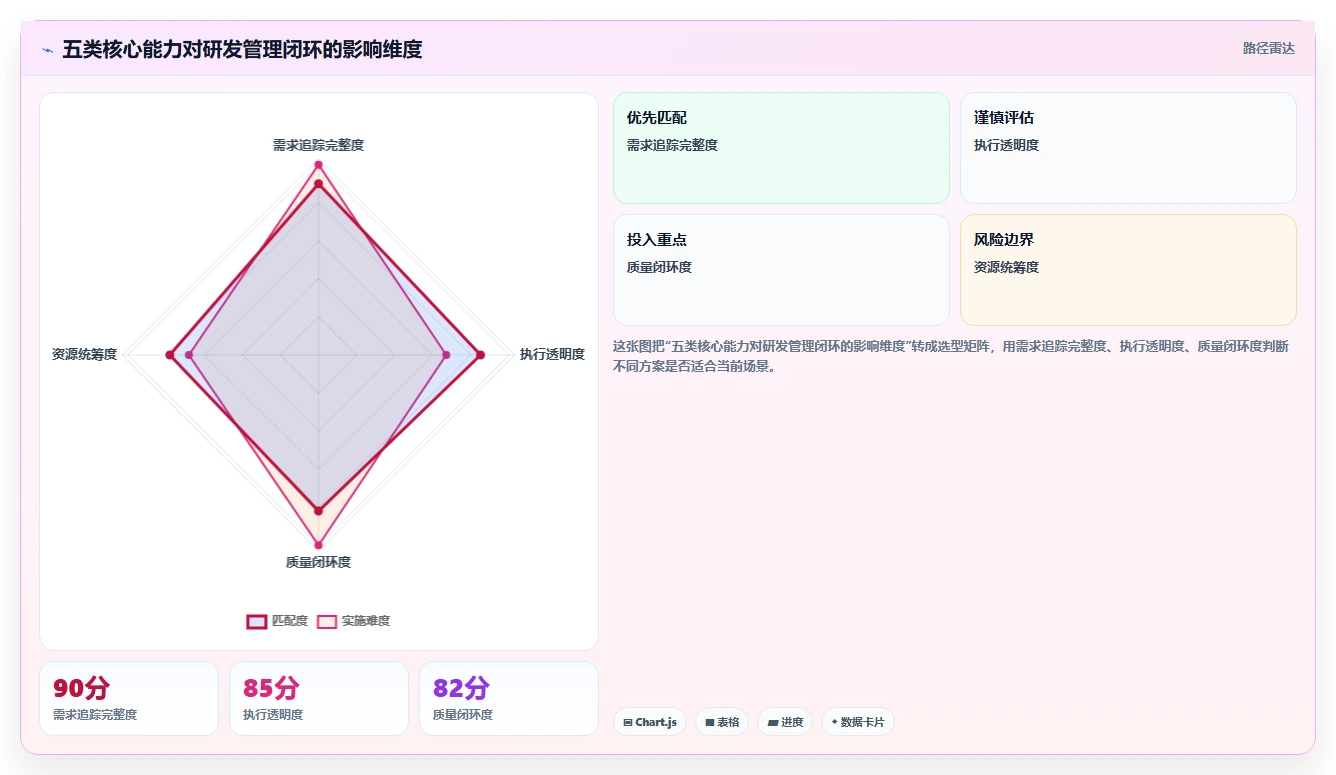Select the 进度 tag
Screen dimensions: 1336x775
pyautogui.click(x=785, y=722)
